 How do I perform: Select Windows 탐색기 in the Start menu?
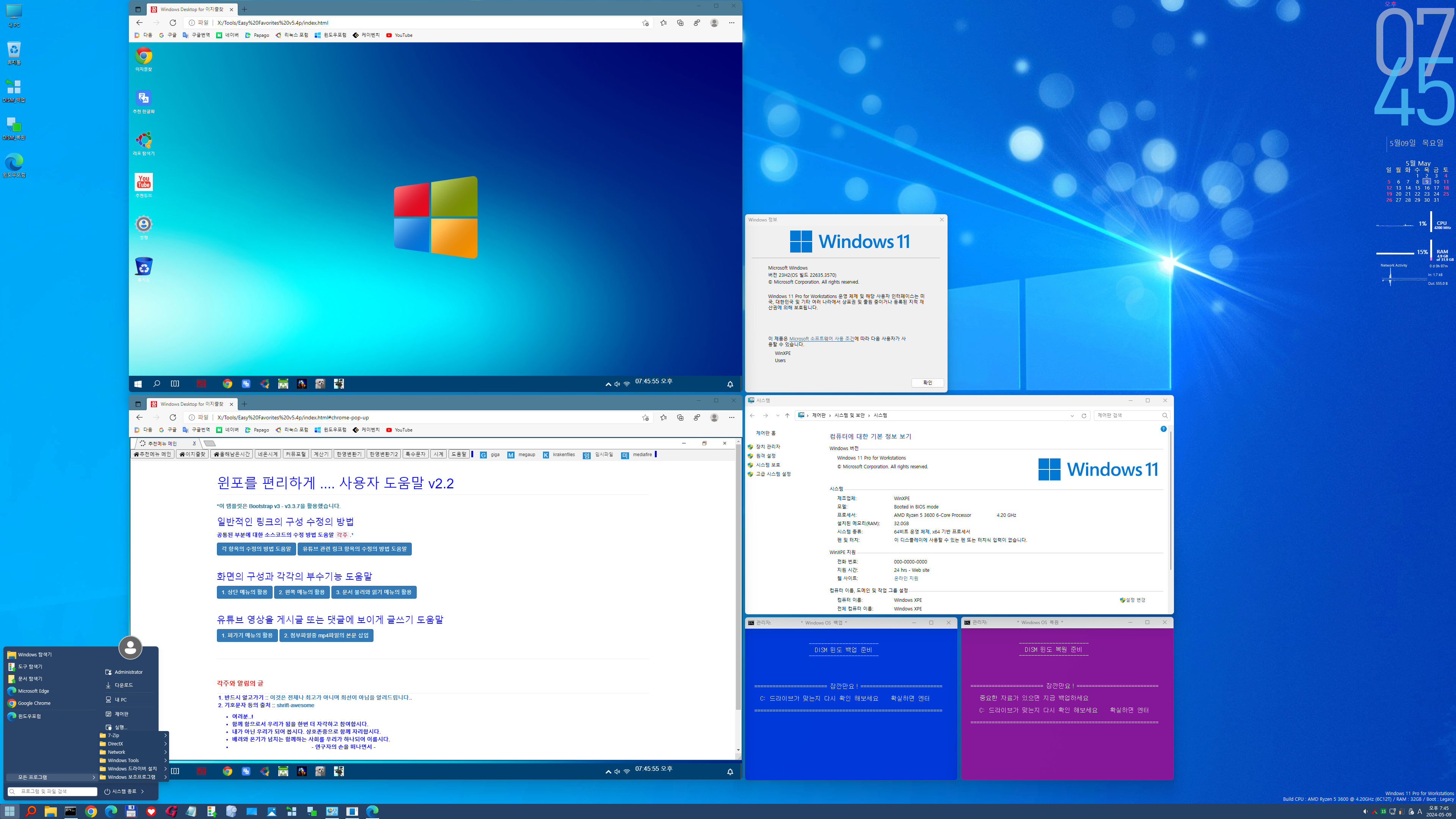[x=52, y=654]
